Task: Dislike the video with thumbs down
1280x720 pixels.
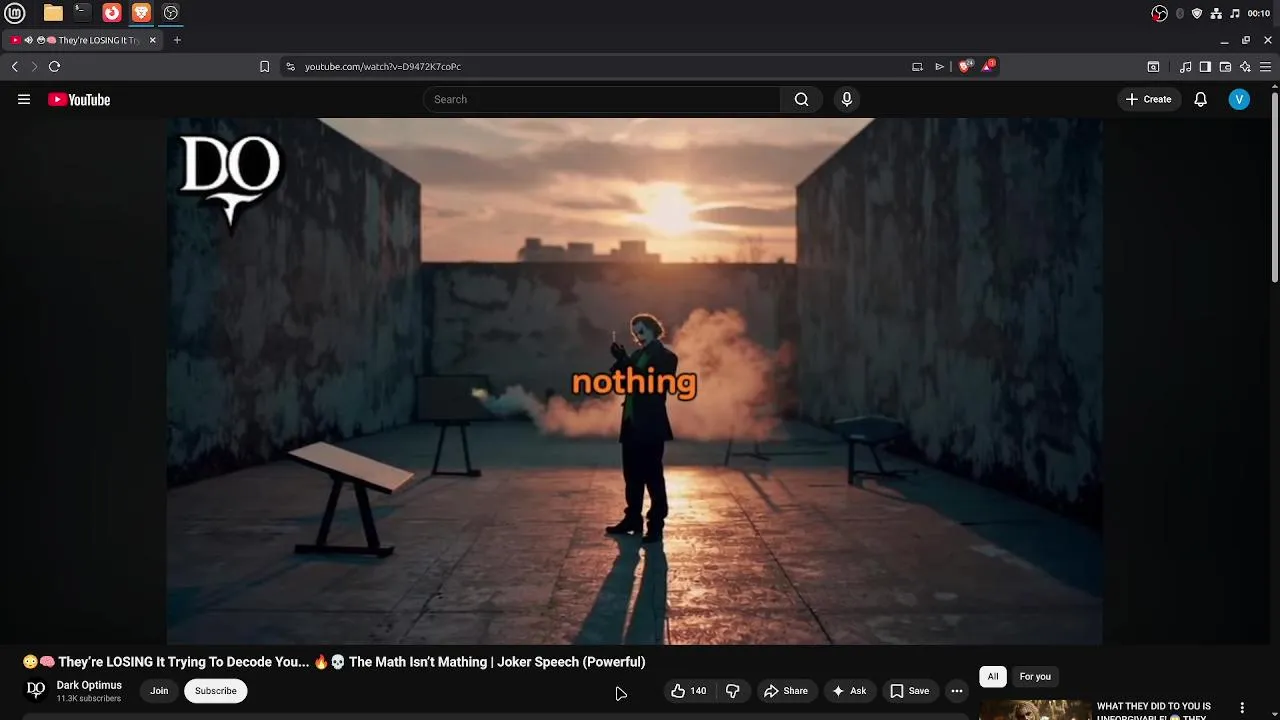Action: (x=733, y=691)
